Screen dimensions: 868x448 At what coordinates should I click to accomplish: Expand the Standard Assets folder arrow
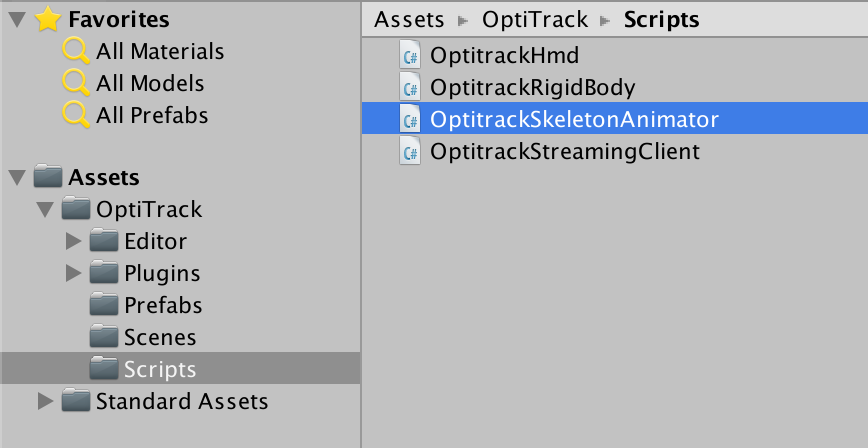point(44,402)
